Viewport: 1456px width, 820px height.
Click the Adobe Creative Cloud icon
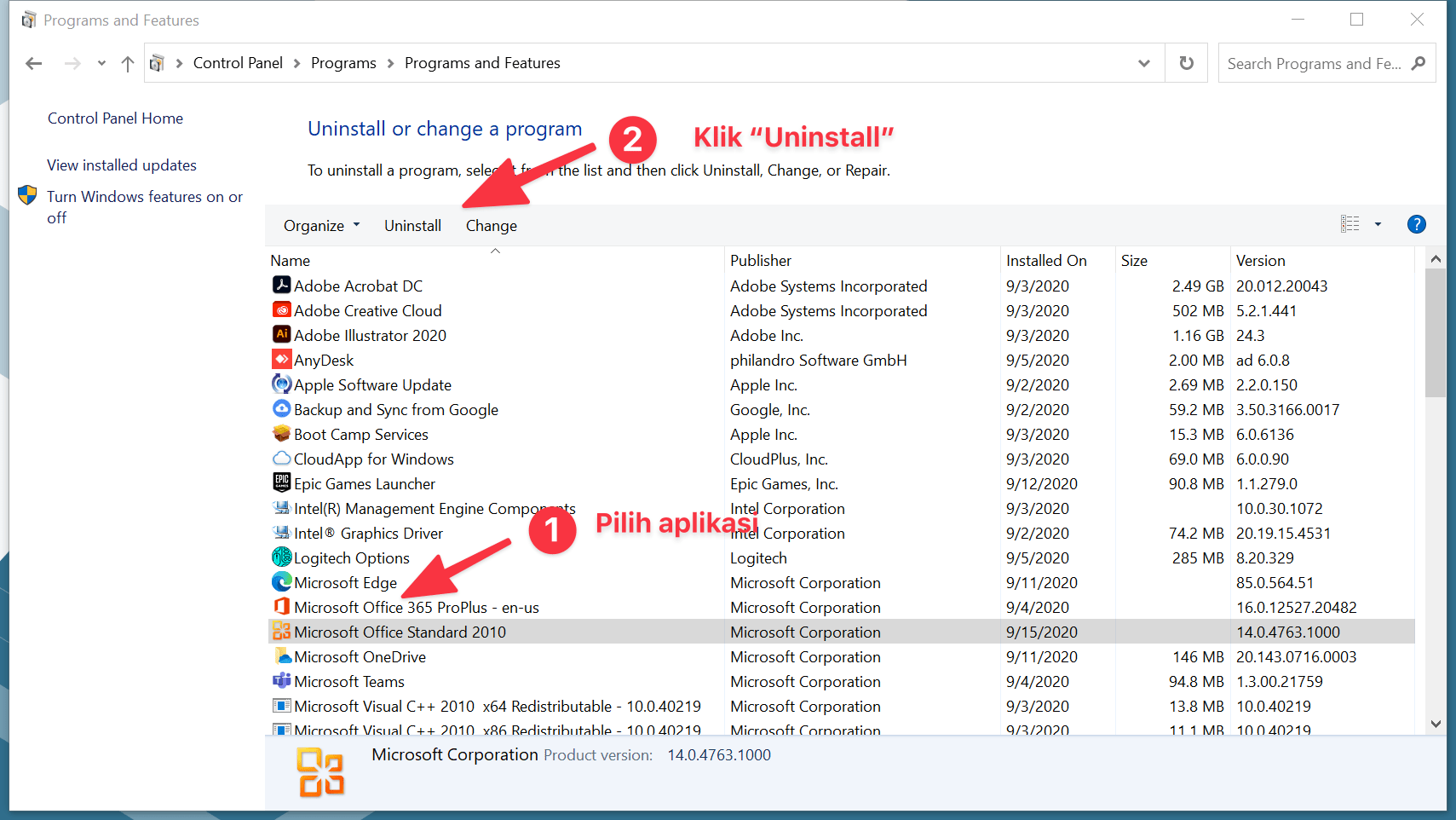coord(281,309)
